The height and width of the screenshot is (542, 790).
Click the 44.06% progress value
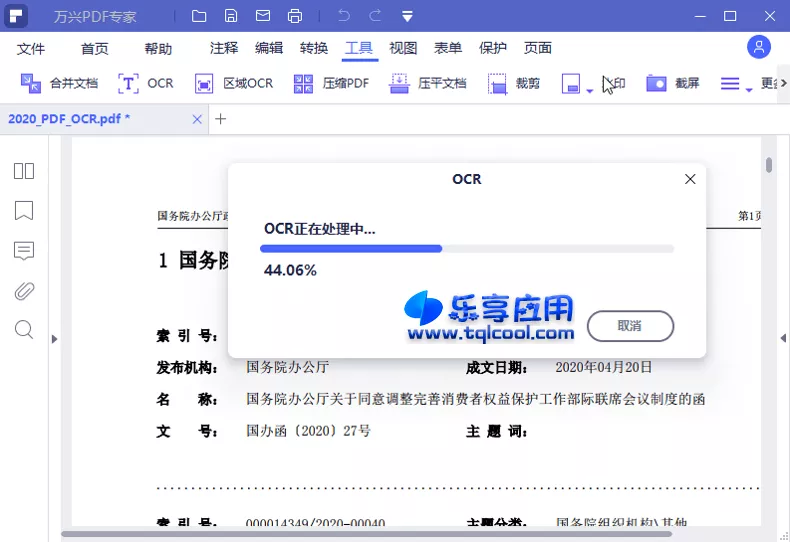(x=290, y=270)
